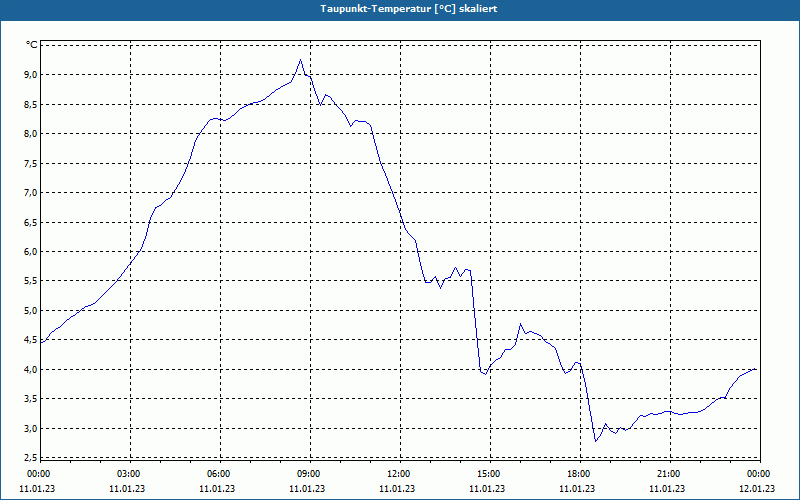This screenshot has width=800, height=500.
Task: Click the '06:00' time label
Action: [x=218, y=474]
